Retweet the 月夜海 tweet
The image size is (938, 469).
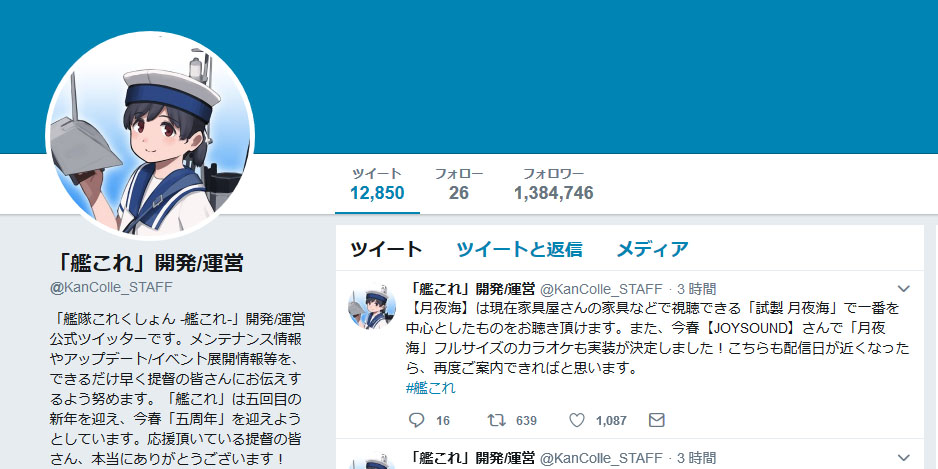tap(497, 420)
